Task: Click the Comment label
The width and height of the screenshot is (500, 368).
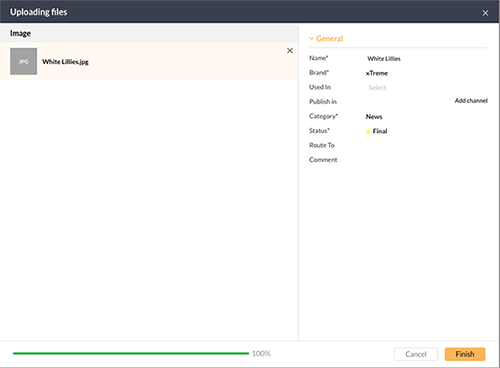Action: point(323,160)
